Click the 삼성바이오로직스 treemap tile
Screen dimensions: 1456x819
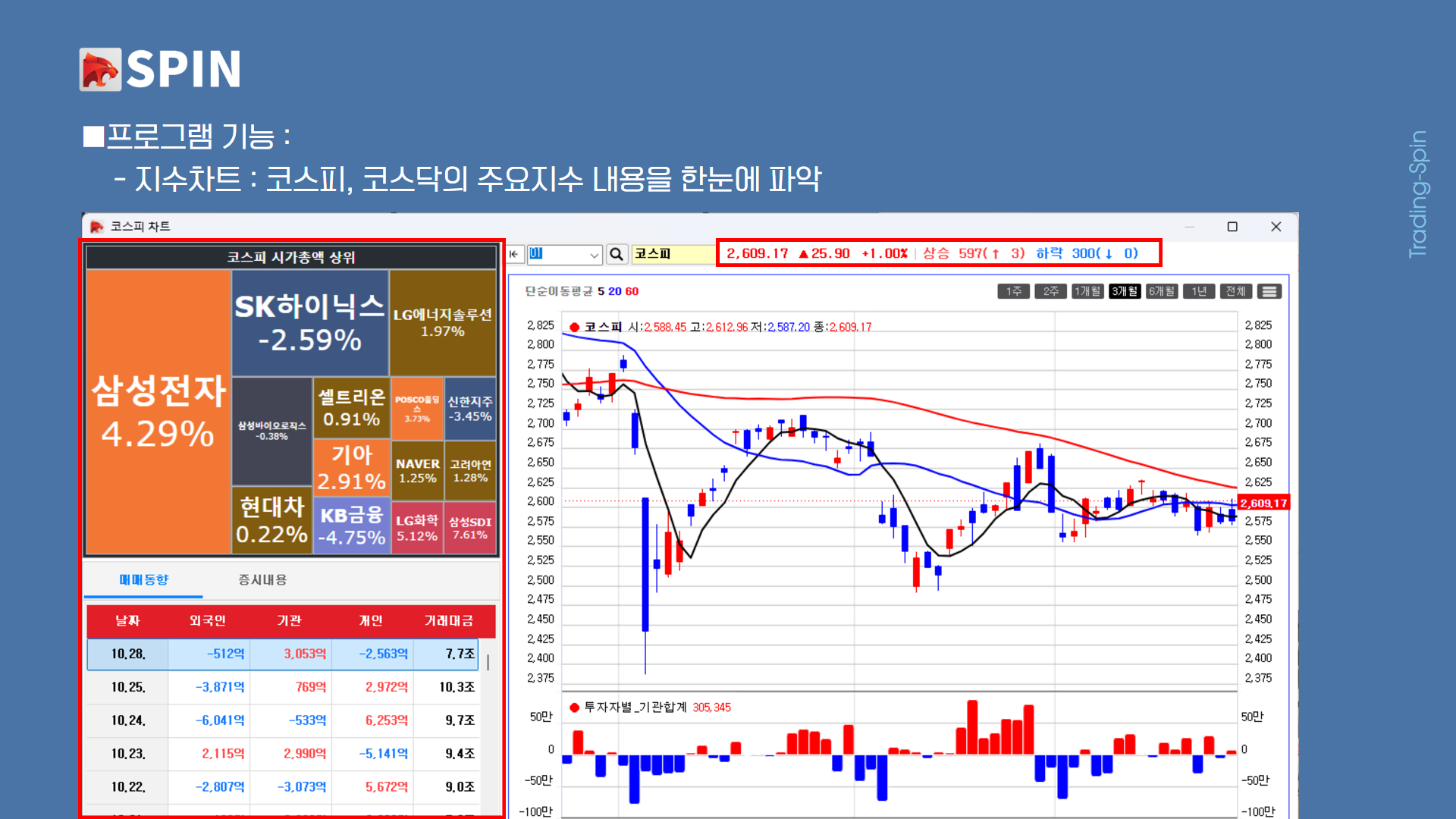click(x=271, y=431)
